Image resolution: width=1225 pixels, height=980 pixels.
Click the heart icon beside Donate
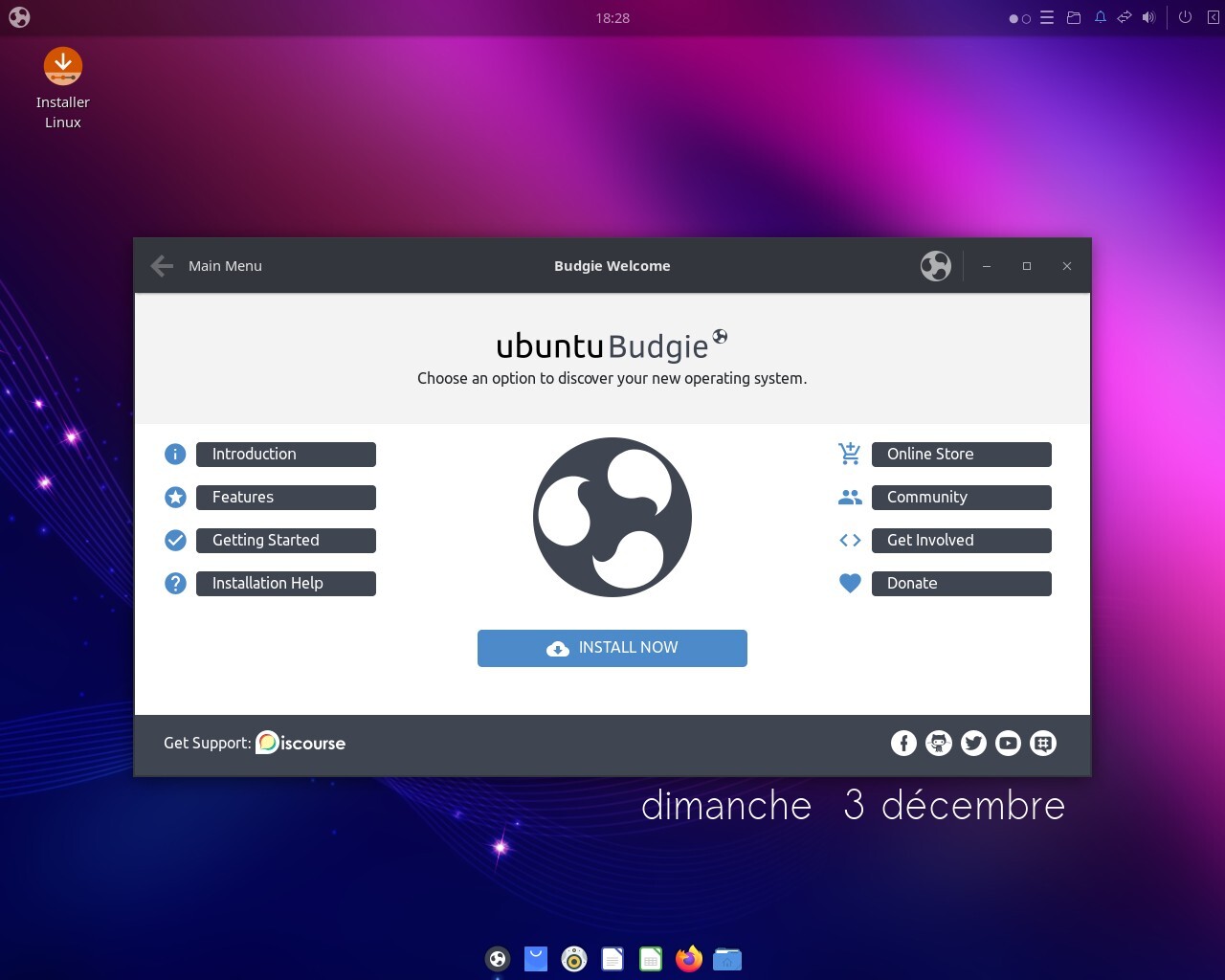point(850,584)
